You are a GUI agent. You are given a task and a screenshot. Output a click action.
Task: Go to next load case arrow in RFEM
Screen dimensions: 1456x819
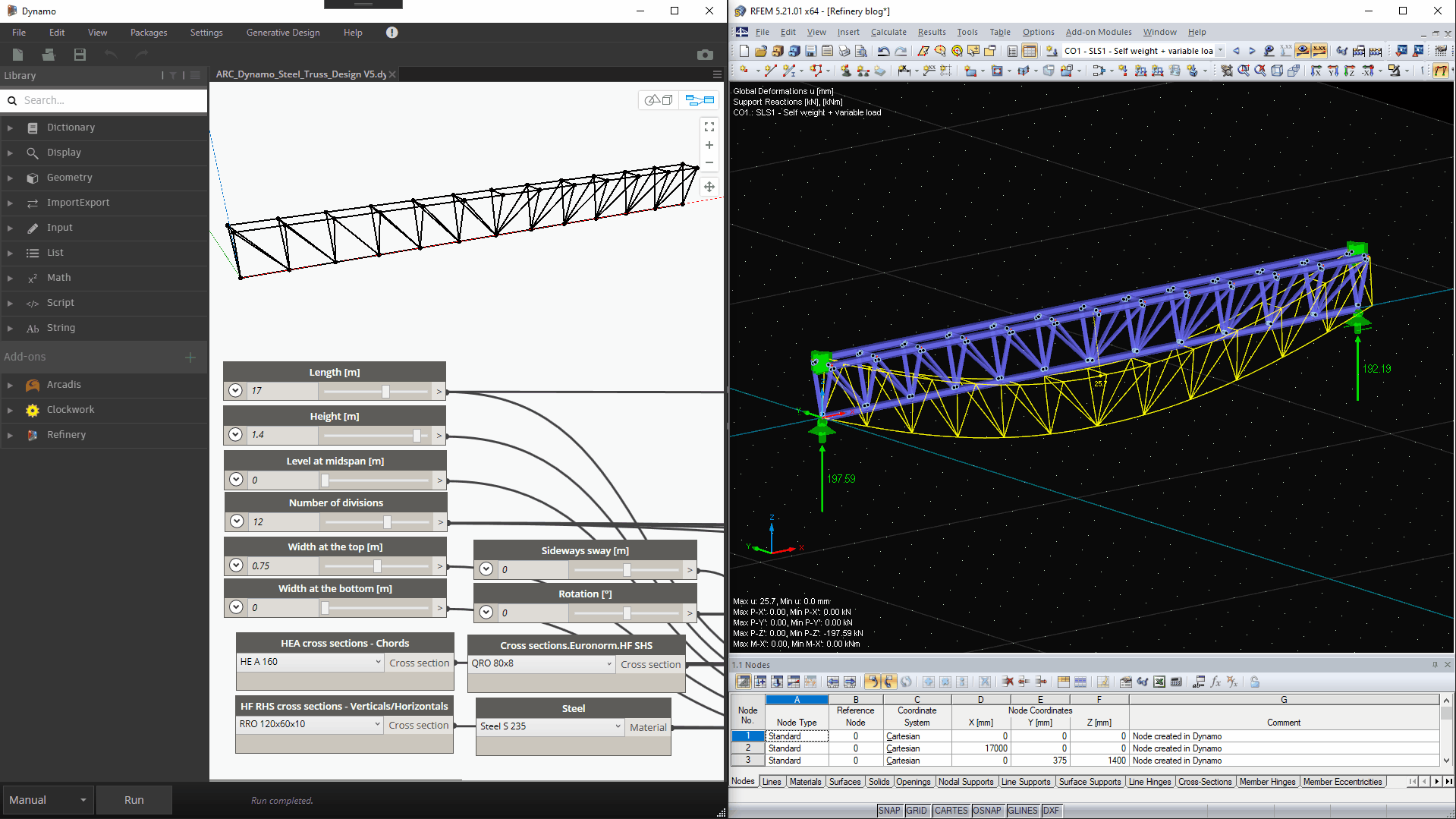coord(1252,51)
